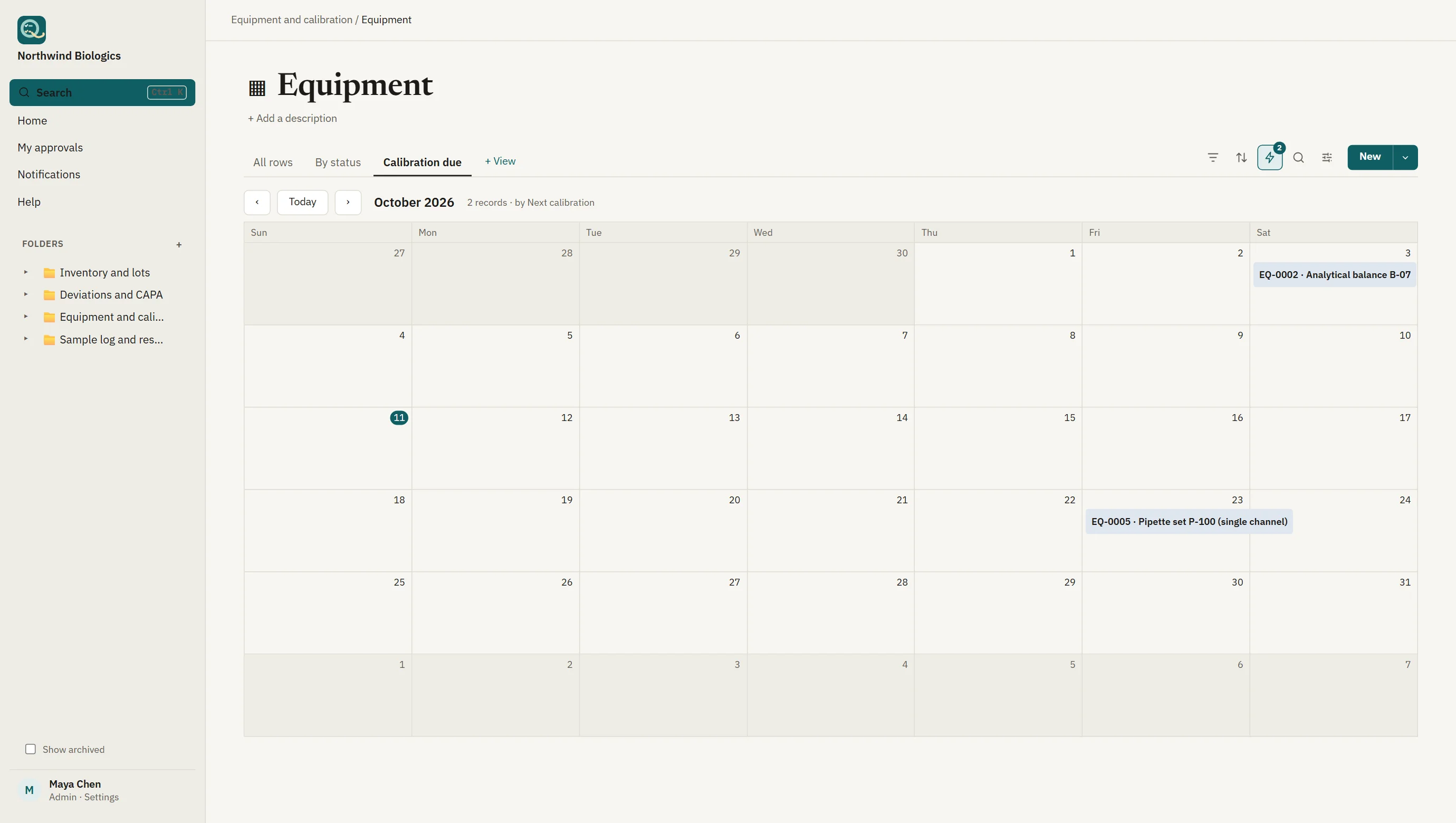Go to the next month
This screenshot has height=823, width=1456.
pyautogui.click(x=348, y=203)
